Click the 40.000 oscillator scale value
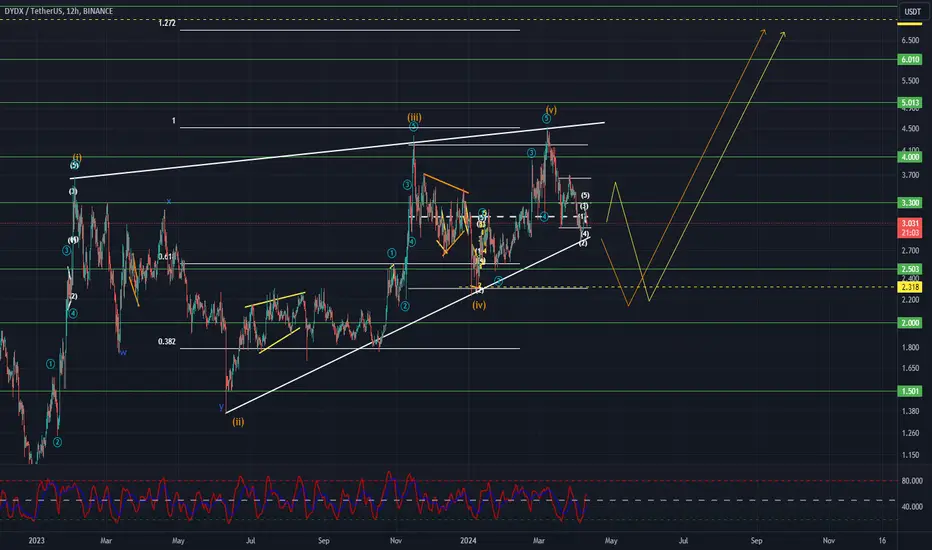The height and width of the screenshot is (550, 932). click(912, 507)
